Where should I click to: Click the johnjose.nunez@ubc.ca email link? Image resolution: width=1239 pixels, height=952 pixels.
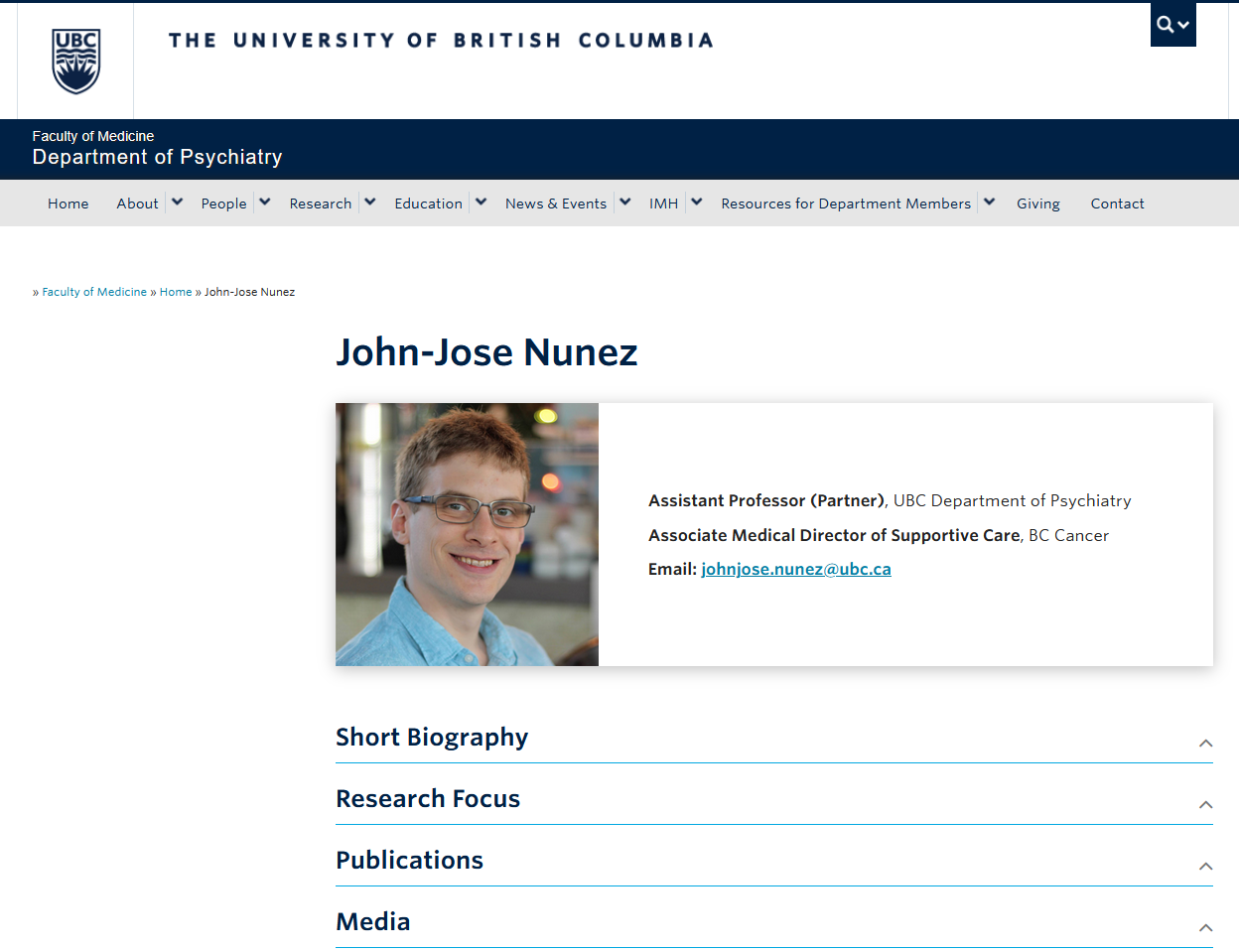coord(796,569)
